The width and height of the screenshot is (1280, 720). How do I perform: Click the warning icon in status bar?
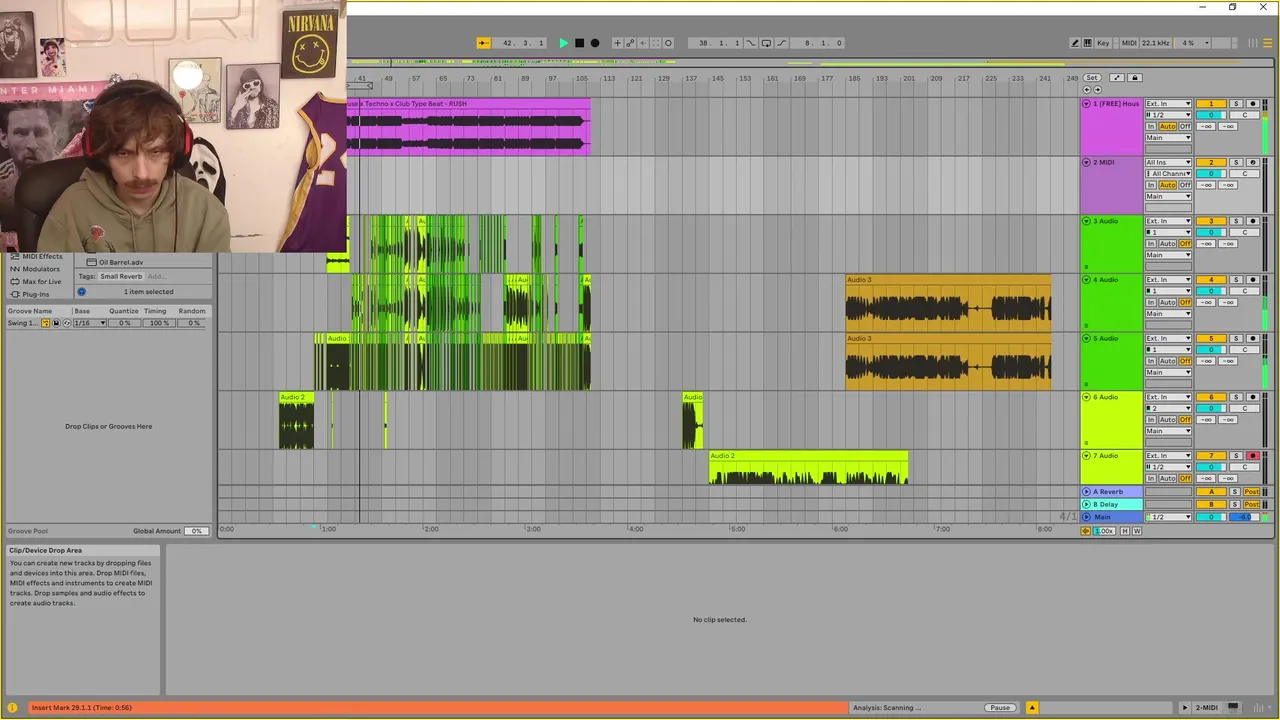coord(13,708)
